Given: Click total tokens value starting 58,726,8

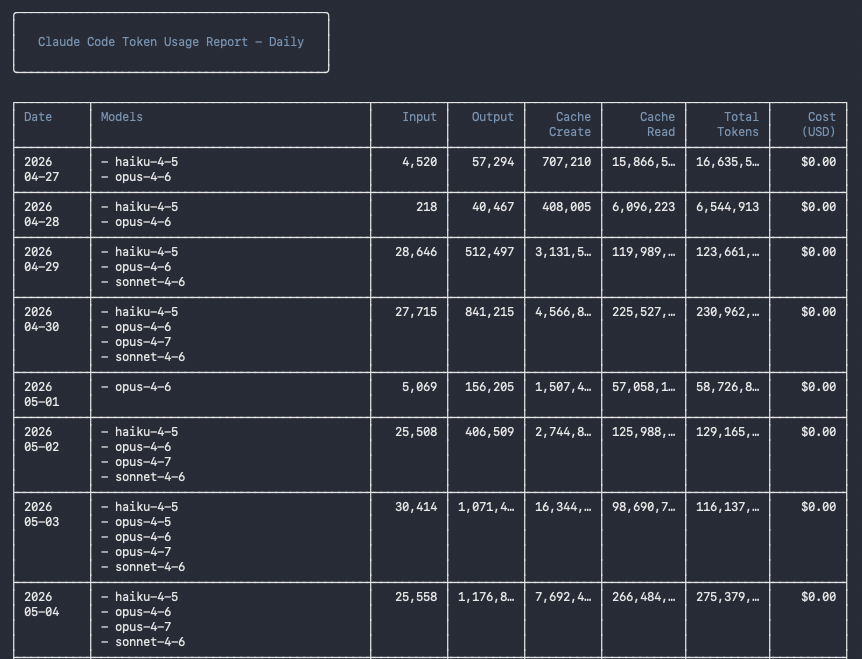Looking at the screenshot, I should pos(727,387).
